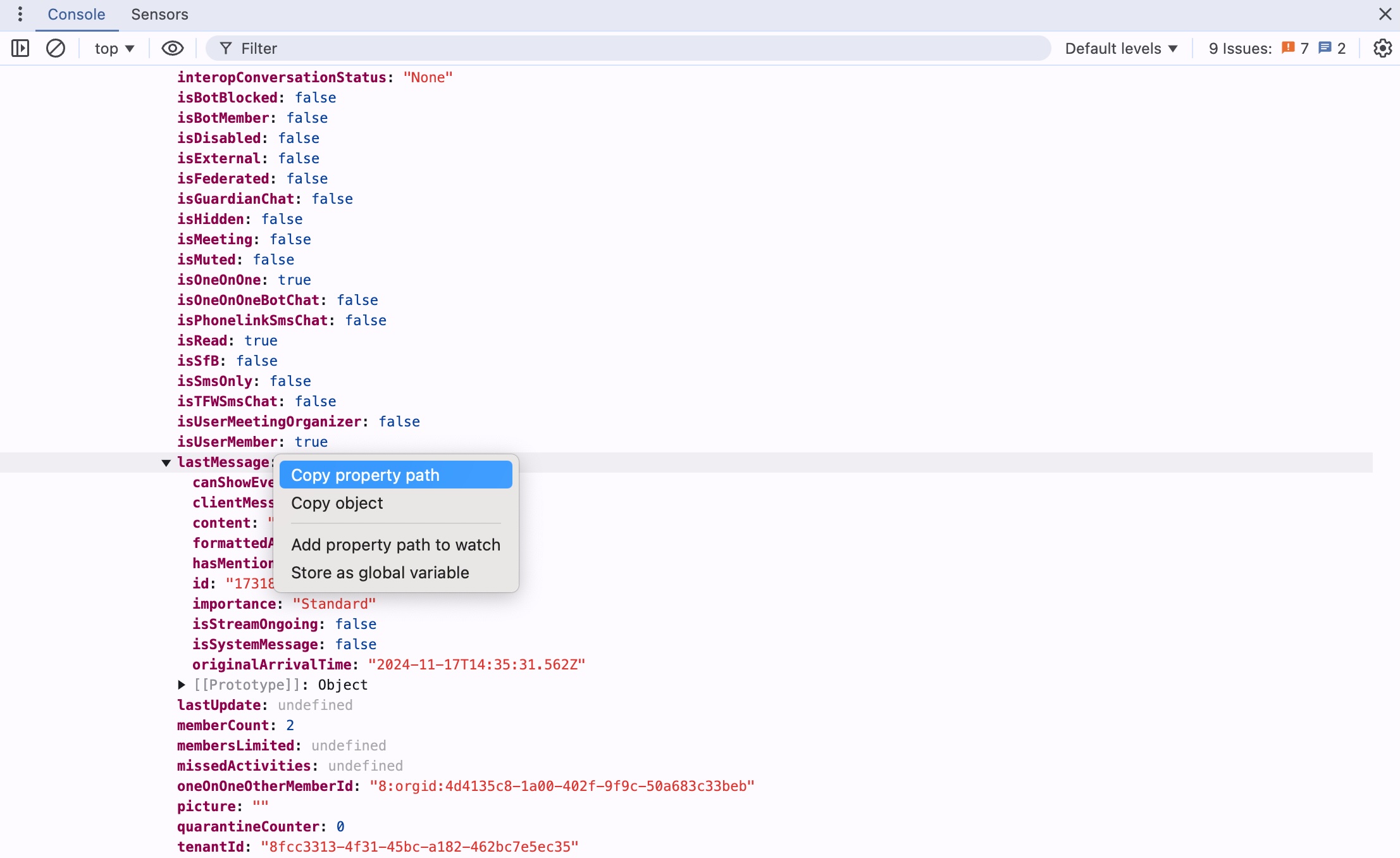Open the Default levels dropdown
The image size is (1400, 858).
point(1121,49)
